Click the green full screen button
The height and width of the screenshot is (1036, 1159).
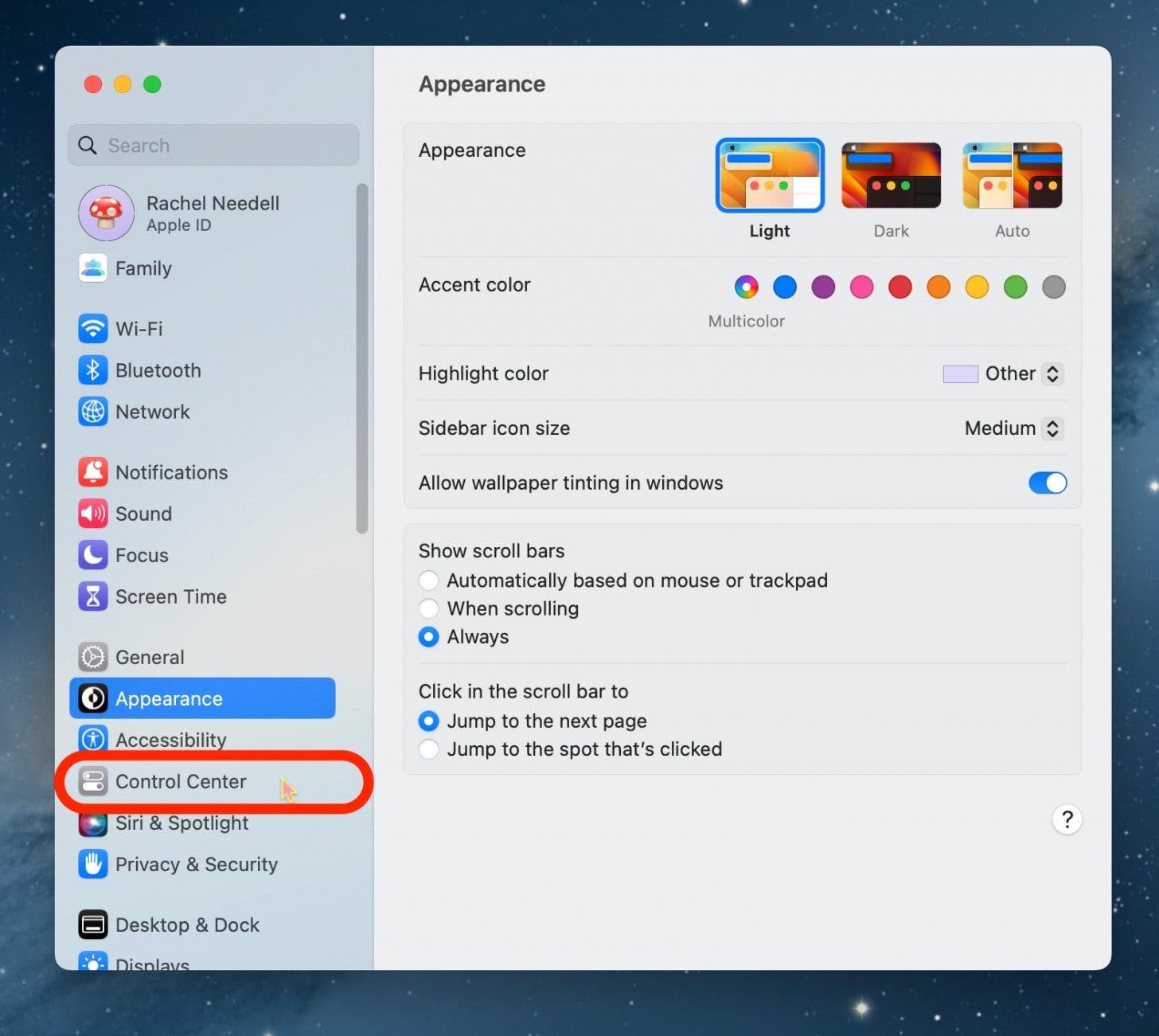pos(152,84)
